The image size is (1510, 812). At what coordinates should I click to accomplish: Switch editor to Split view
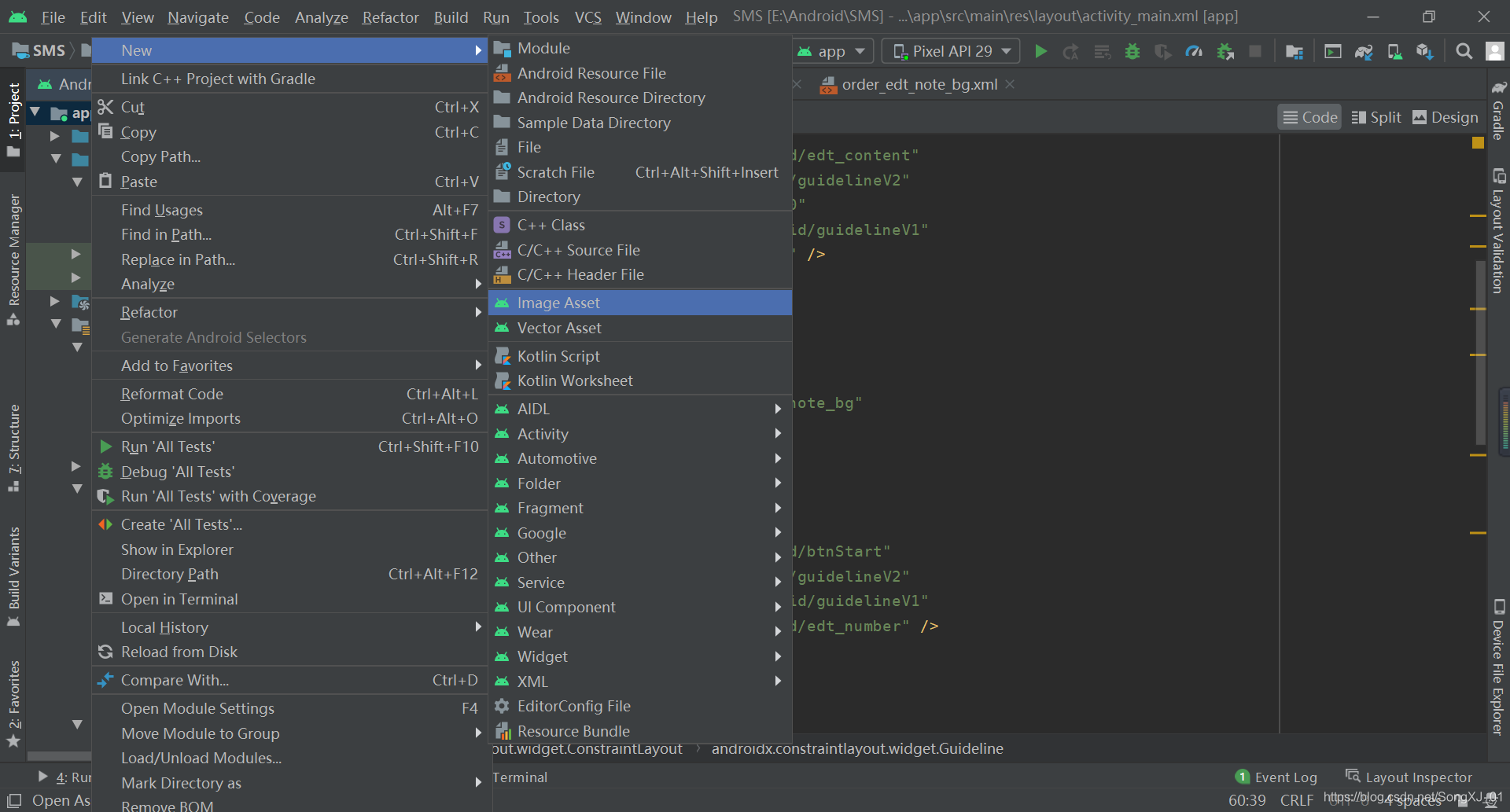coord(1376,117)
